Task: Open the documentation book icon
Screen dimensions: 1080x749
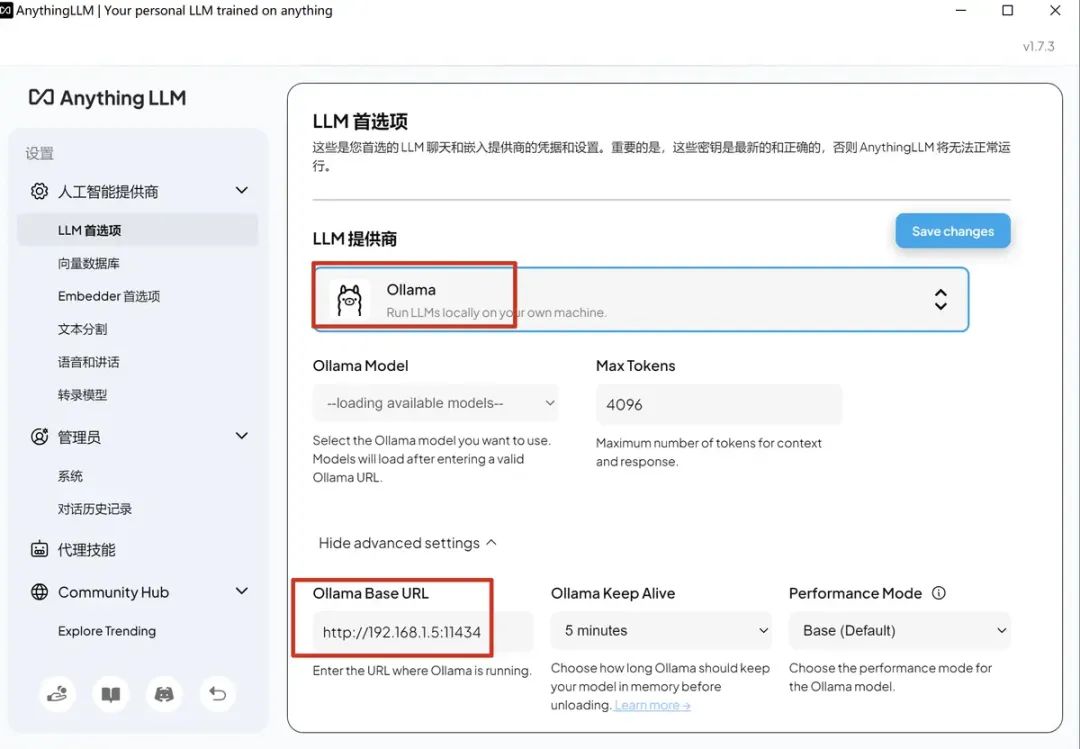Action: tap(111, 694)
